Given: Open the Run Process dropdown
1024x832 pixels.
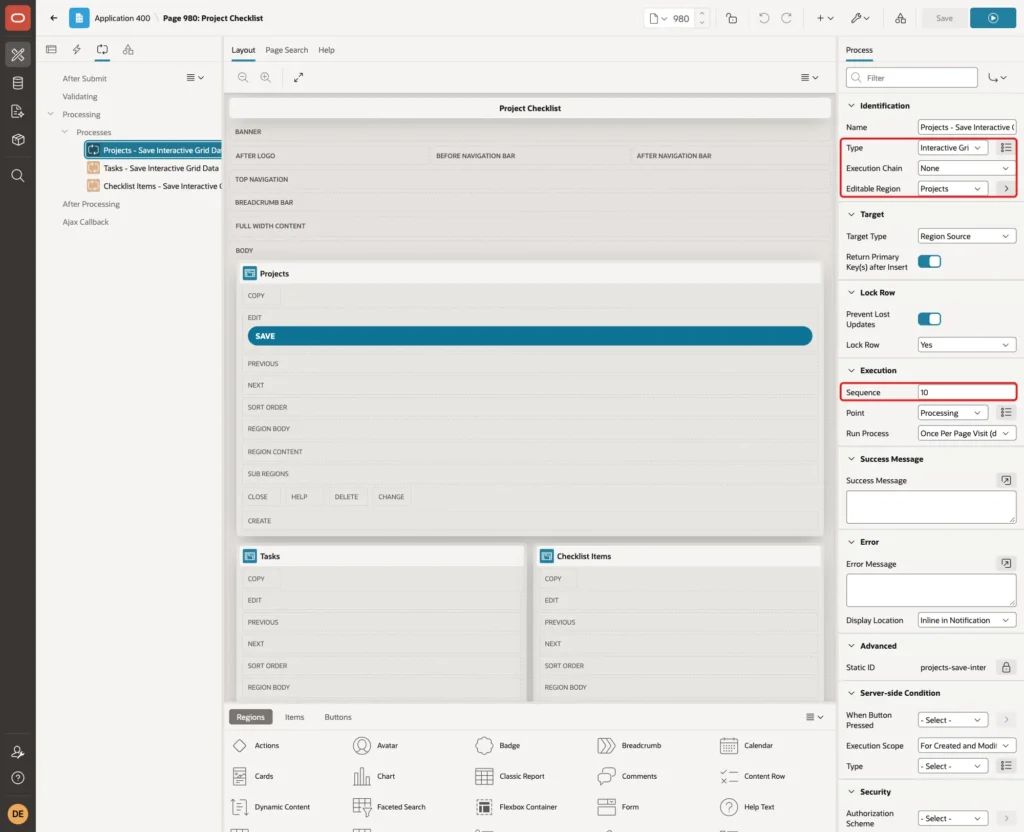Looking at the screenshot, I should coord(967,434).
